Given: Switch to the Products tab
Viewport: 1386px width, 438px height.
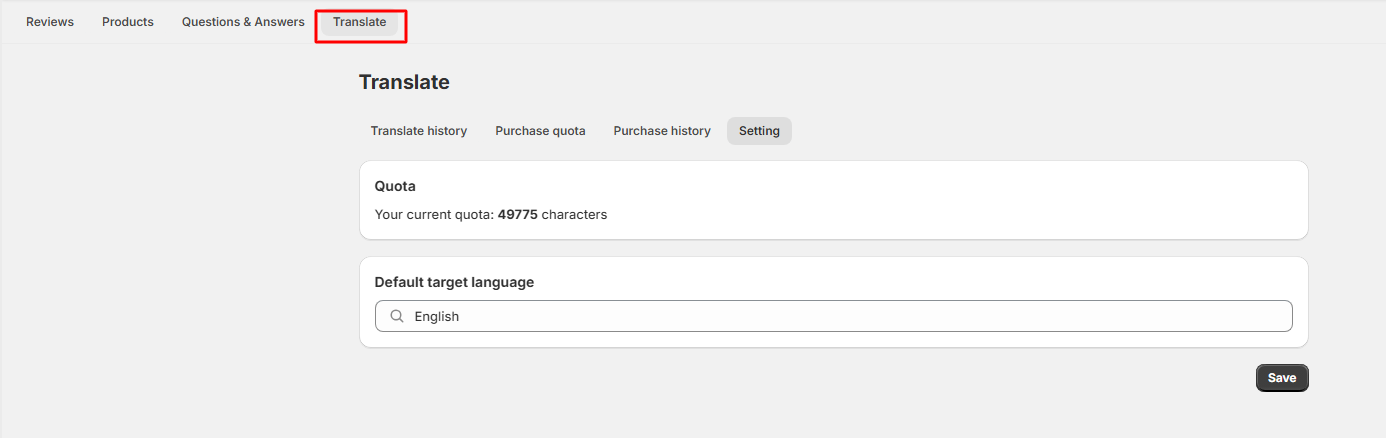Looking at the screenshot, I should click(x=128, y=22).
